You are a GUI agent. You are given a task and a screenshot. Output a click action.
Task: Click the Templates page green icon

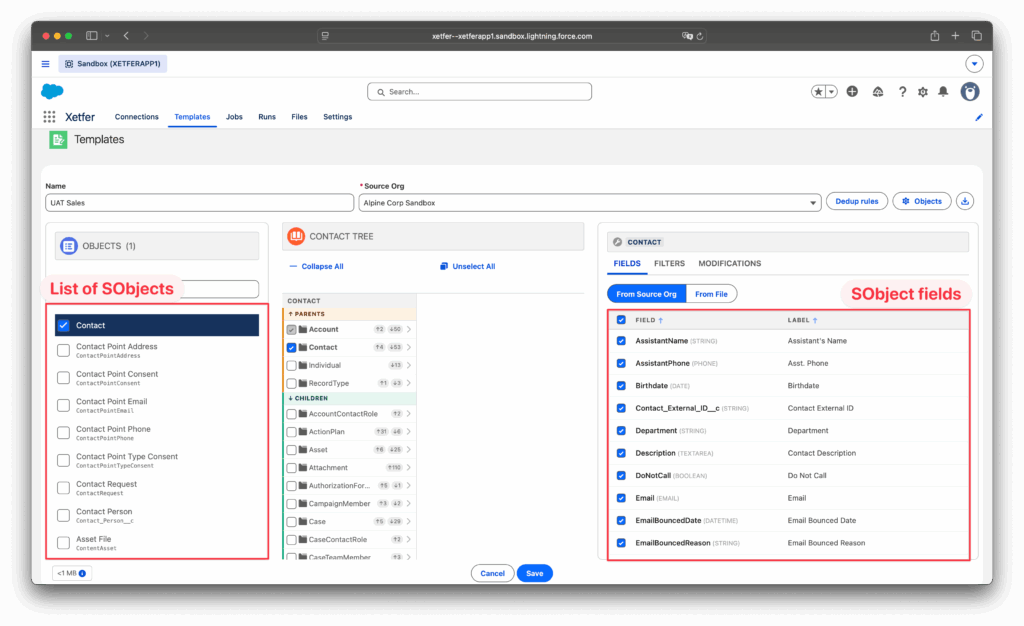click(58, 140)
